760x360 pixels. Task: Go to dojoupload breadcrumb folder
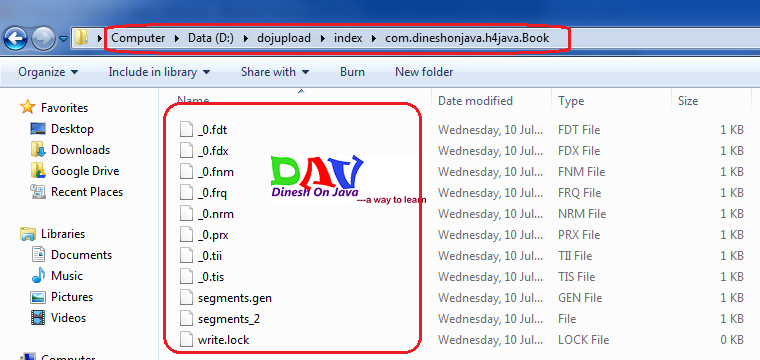(284, 38)
